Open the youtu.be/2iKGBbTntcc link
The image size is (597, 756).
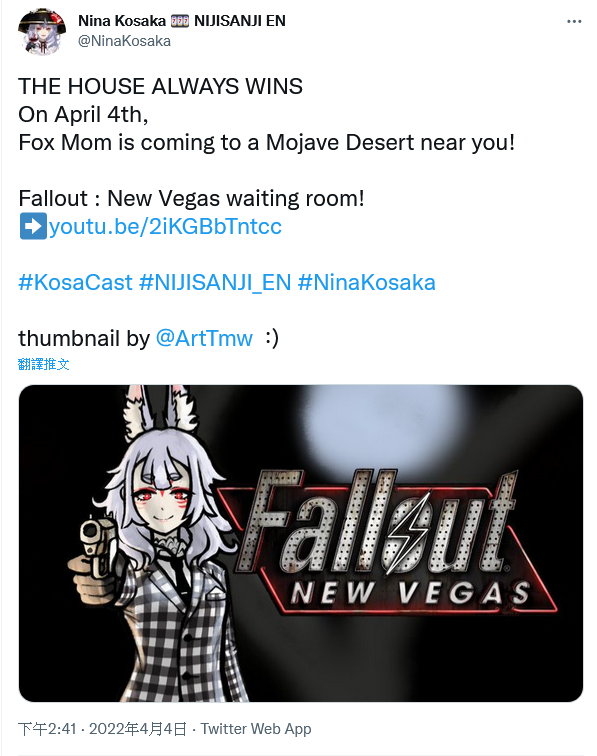165,226
